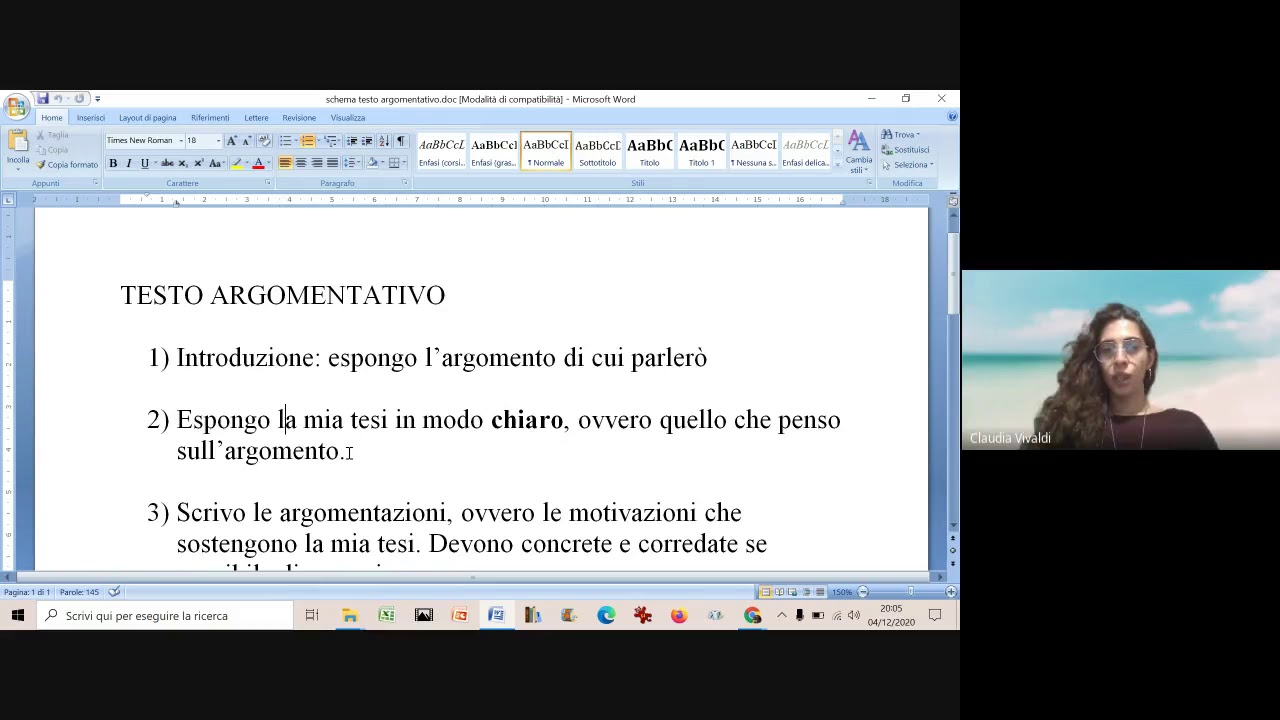Apply superscript formatting
The width and height of the screenshot is (1280, 720).
click(198, 163)
